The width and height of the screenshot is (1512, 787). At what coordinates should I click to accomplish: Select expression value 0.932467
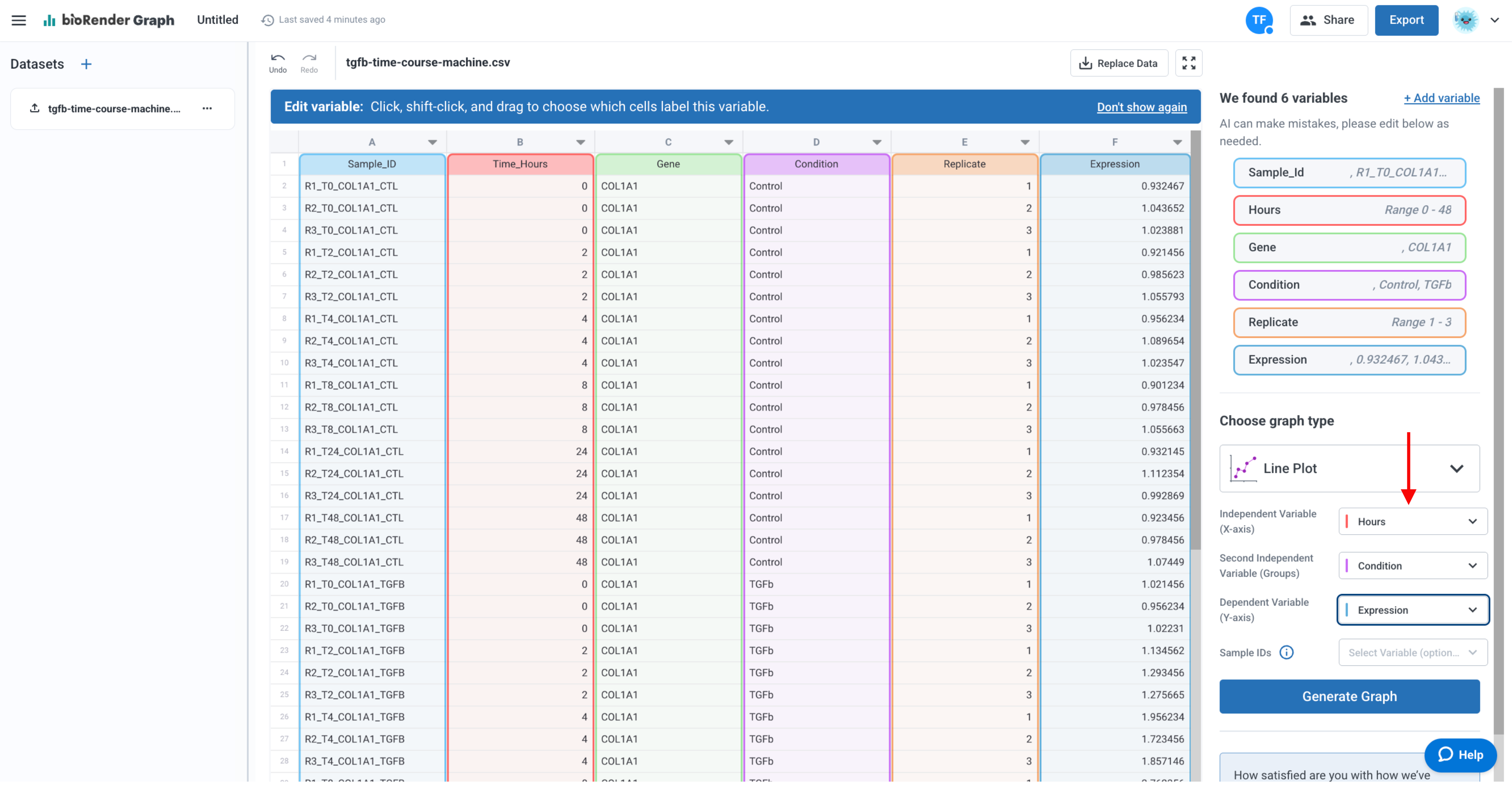(x=1115, y=186)
